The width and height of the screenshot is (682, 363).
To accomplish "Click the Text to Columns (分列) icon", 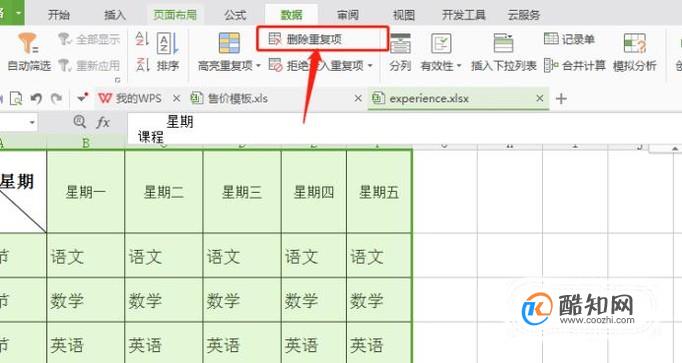I will (400, 44).
